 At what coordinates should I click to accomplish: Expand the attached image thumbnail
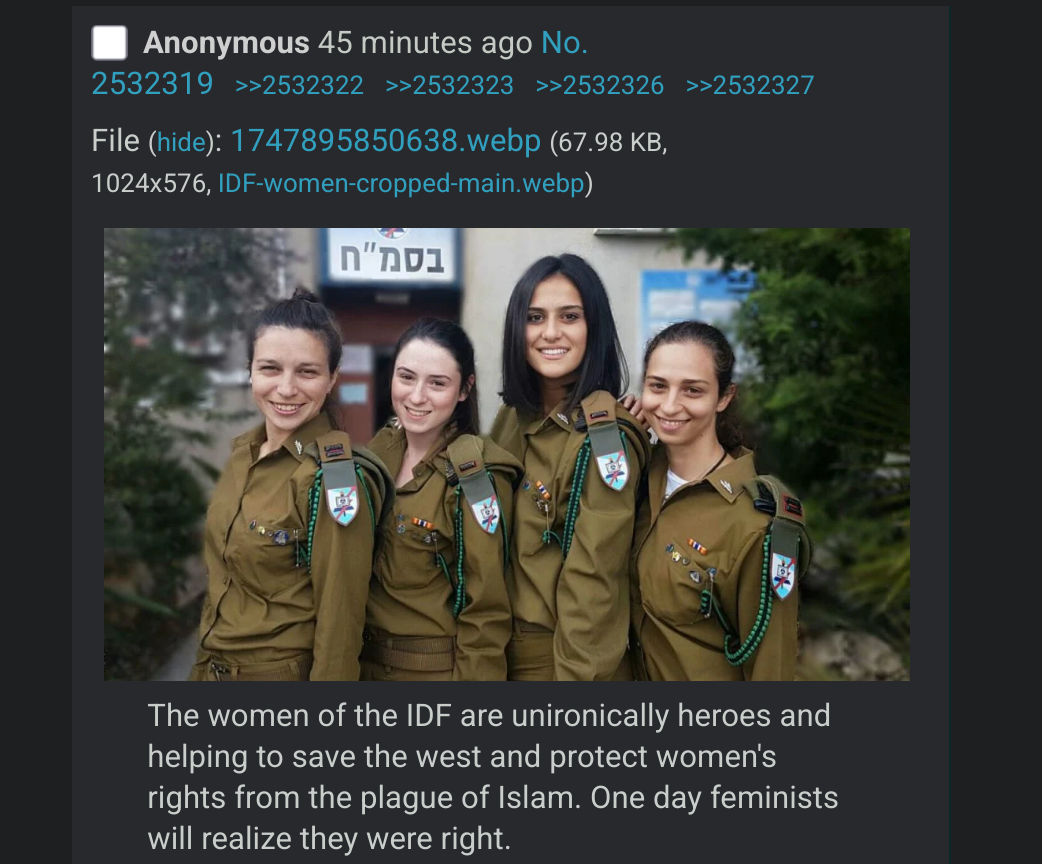pos(506,454)
